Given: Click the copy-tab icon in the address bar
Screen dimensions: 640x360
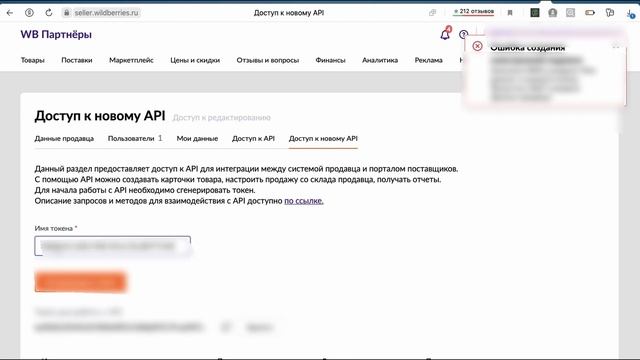Looking at the screenshot, I should pyautogui.click(x=433, y=13).
